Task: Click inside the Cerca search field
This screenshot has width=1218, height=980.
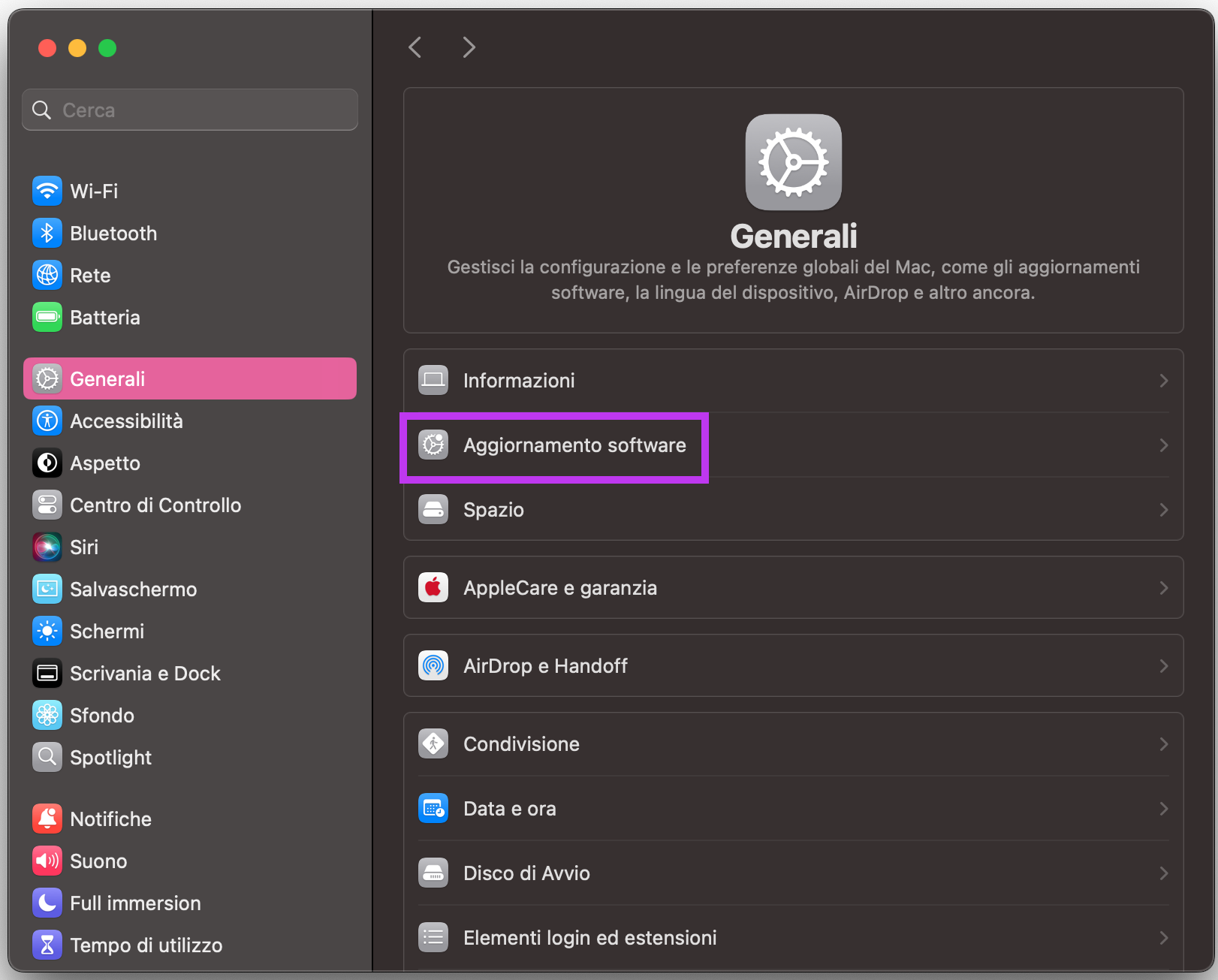Action: pos(189,109)
